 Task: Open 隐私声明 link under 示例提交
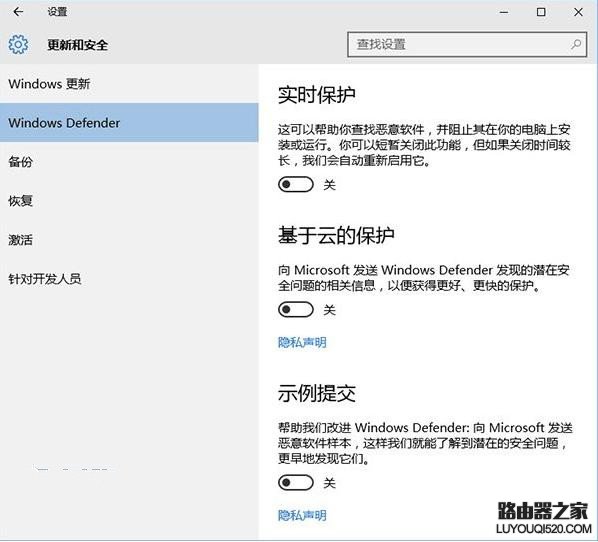tap(302, 515)
